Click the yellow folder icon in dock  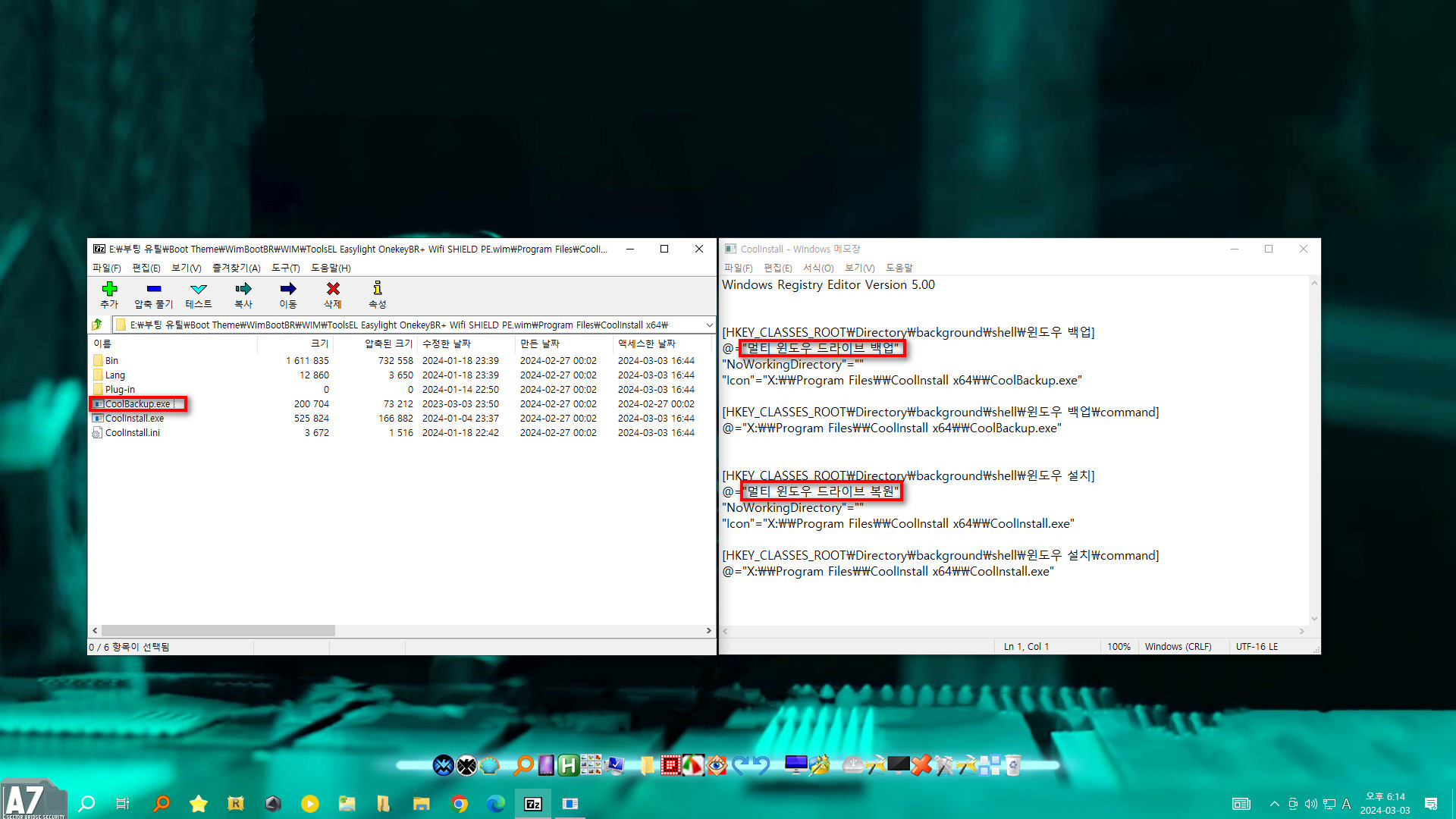(x=647, y=765)
